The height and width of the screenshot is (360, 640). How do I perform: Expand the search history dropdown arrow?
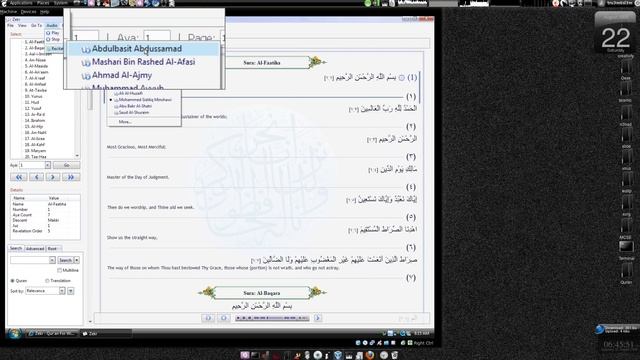[x=52, y=260]
